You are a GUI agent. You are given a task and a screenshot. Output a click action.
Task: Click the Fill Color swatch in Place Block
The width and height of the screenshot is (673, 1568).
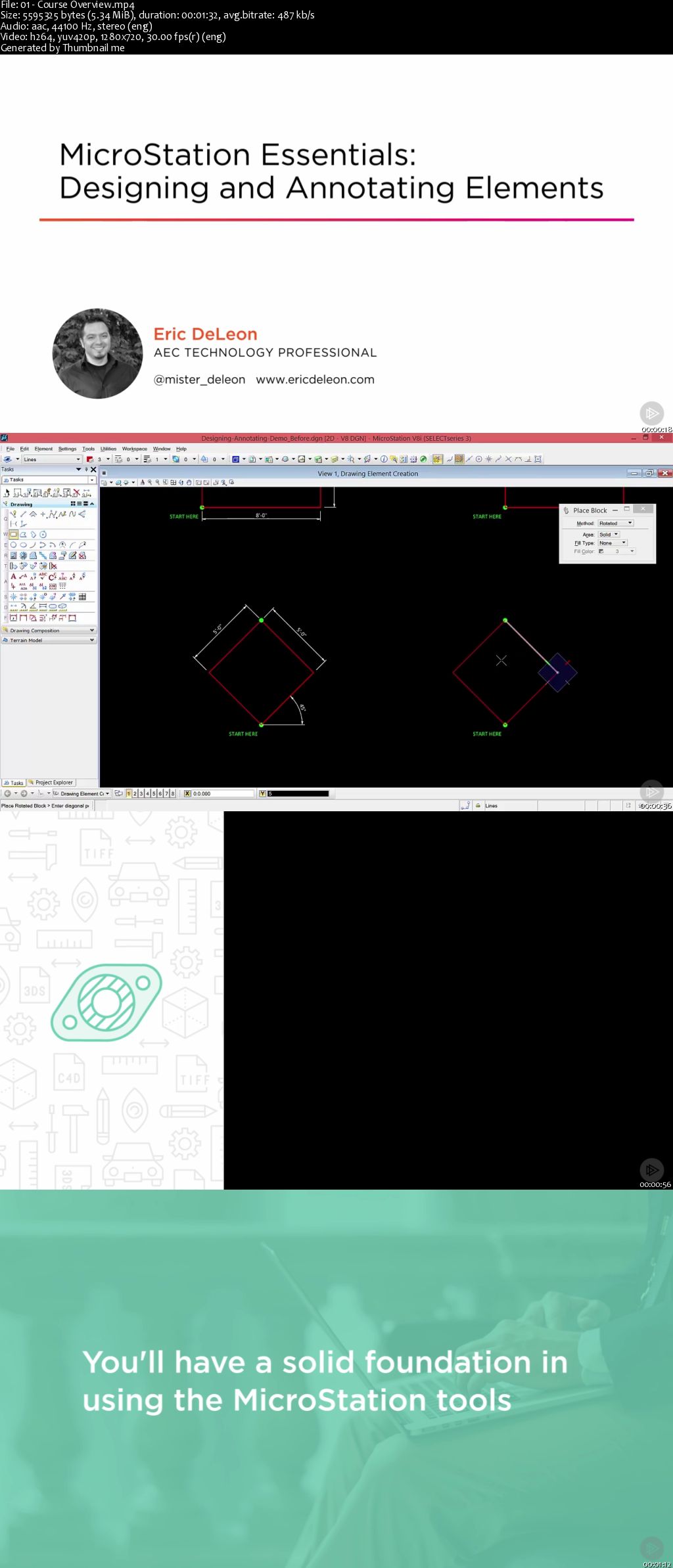(601, 552)
